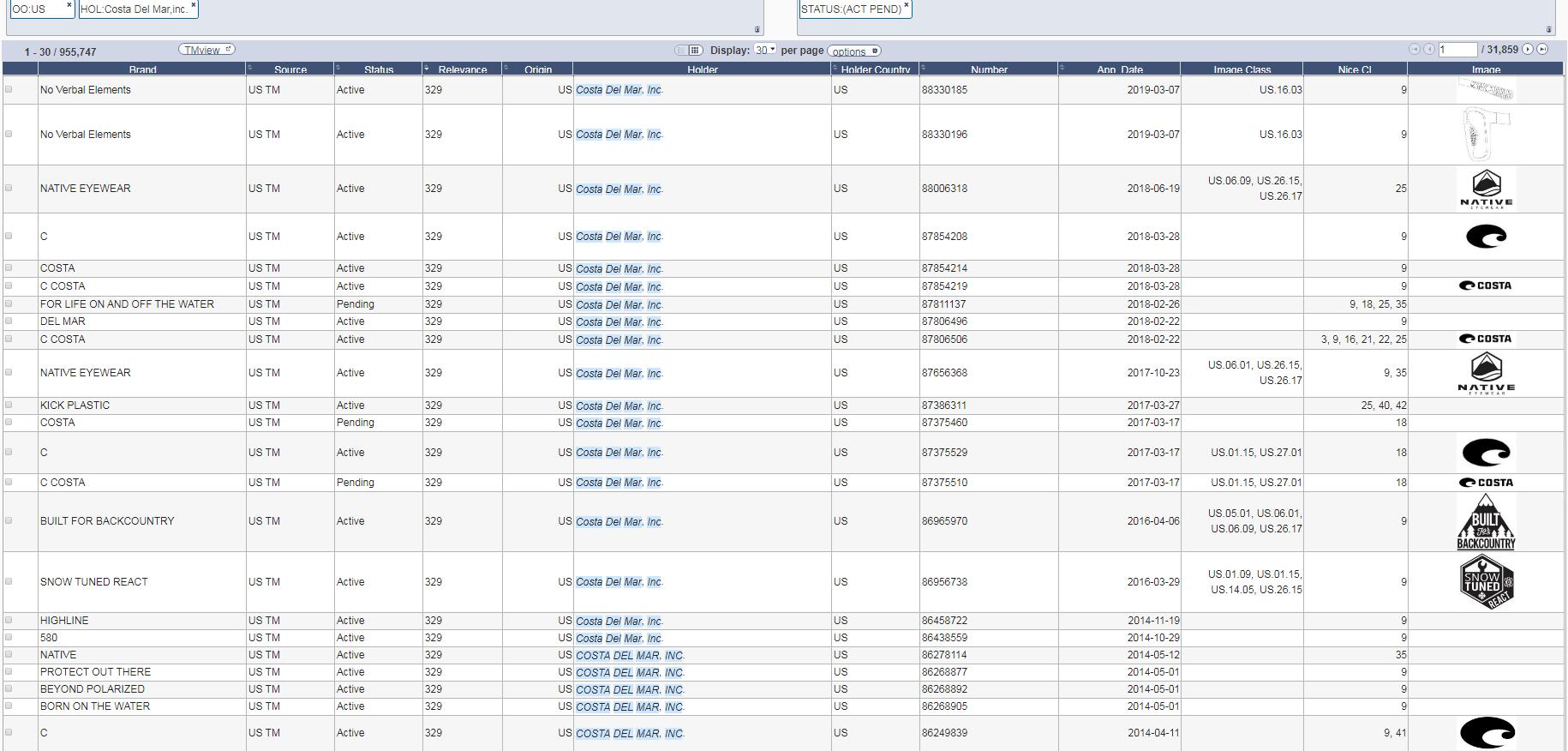Tick the DEL MAR row checkbox
This screenshot has width=1568, height=751.
(x=9, y=321)
